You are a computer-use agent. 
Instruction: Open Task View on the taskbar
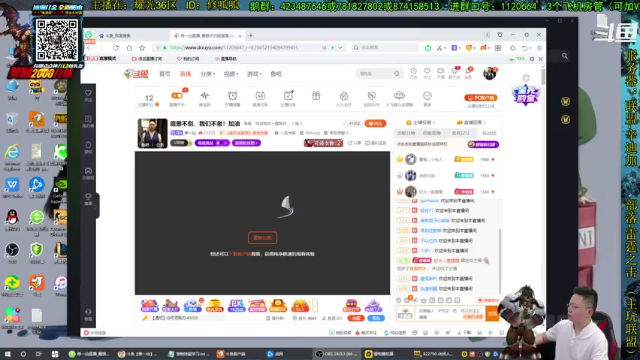coord(39,354)
